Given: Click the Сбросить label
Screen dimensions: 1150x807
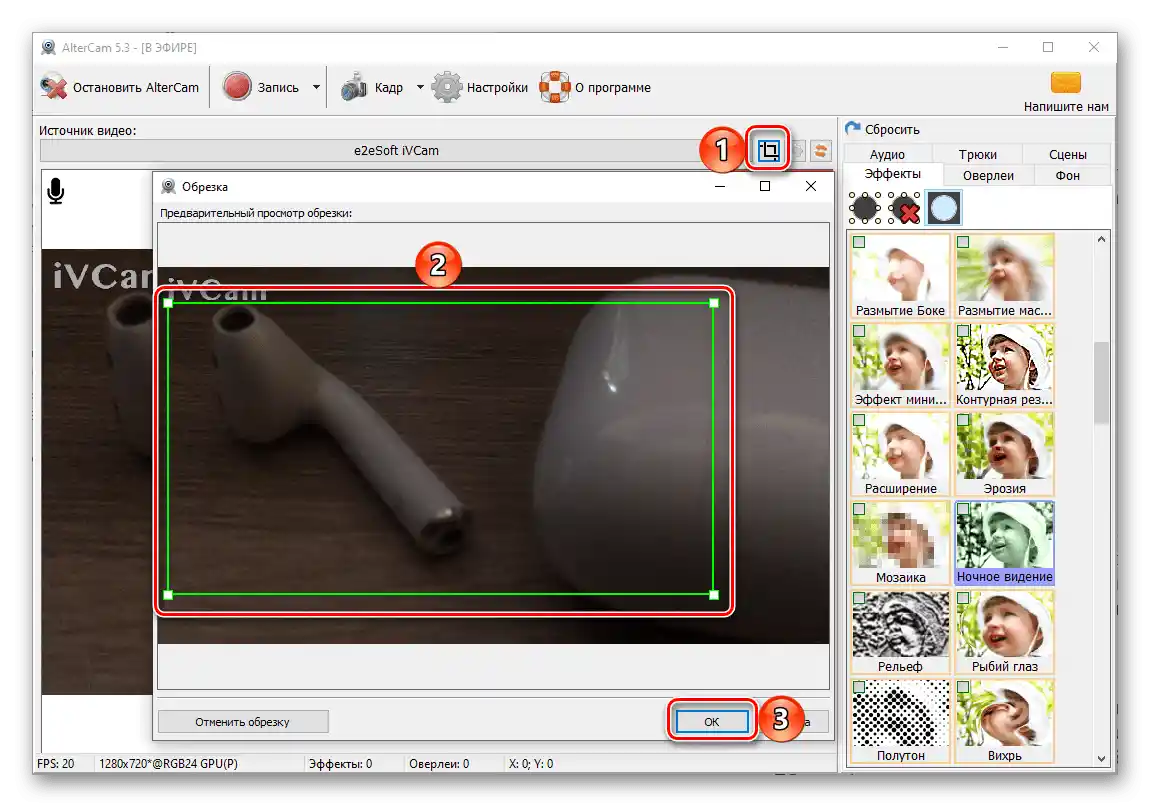Looking at the screenshot, I should coord(892,129).
